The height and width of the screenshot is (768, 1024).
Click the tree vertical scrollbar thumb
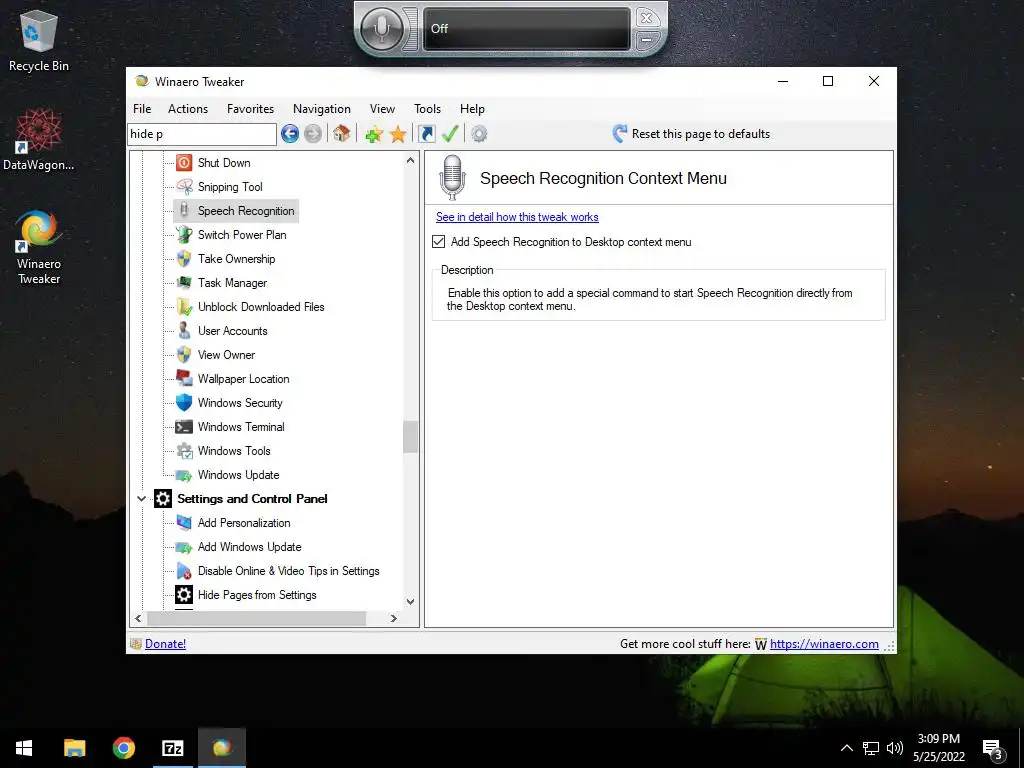(410, 437)
